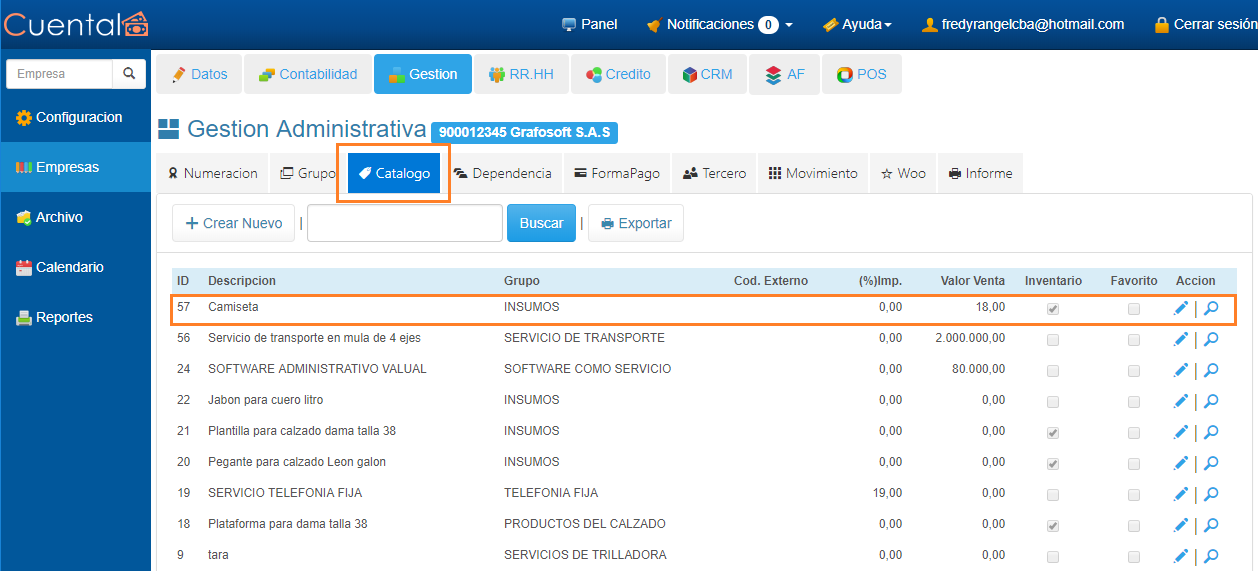
Task: Toggle Inventario checkbox for Camiseta
Action: [1053, 310]
